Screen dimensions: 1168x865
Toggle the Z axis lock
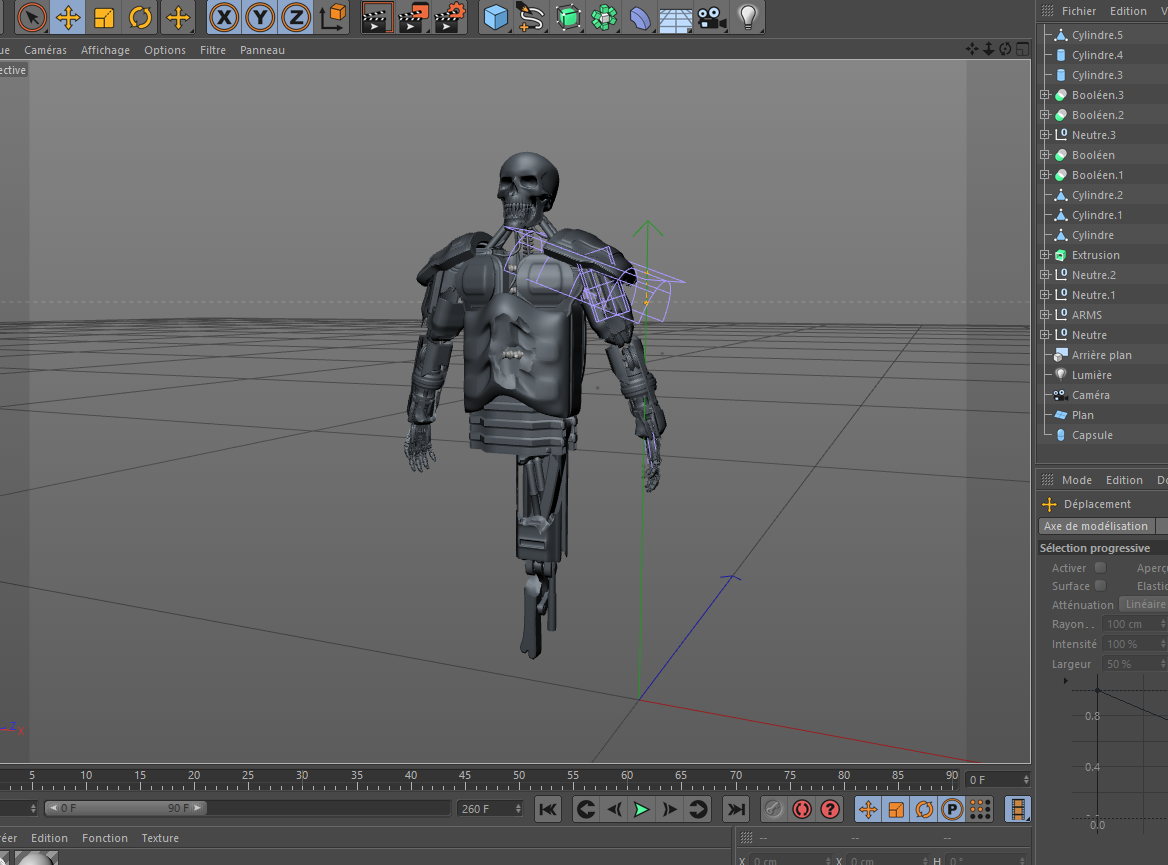[296, 17]
